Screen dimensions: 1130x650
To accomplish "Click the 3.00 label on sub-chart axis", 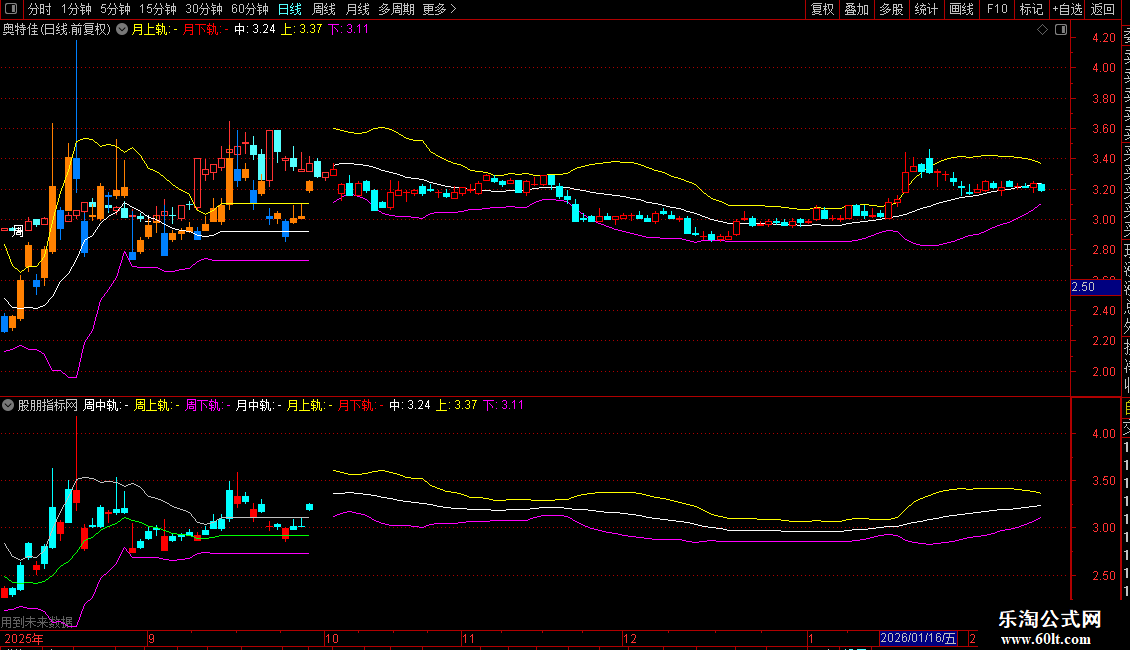I will point(1103,528).
